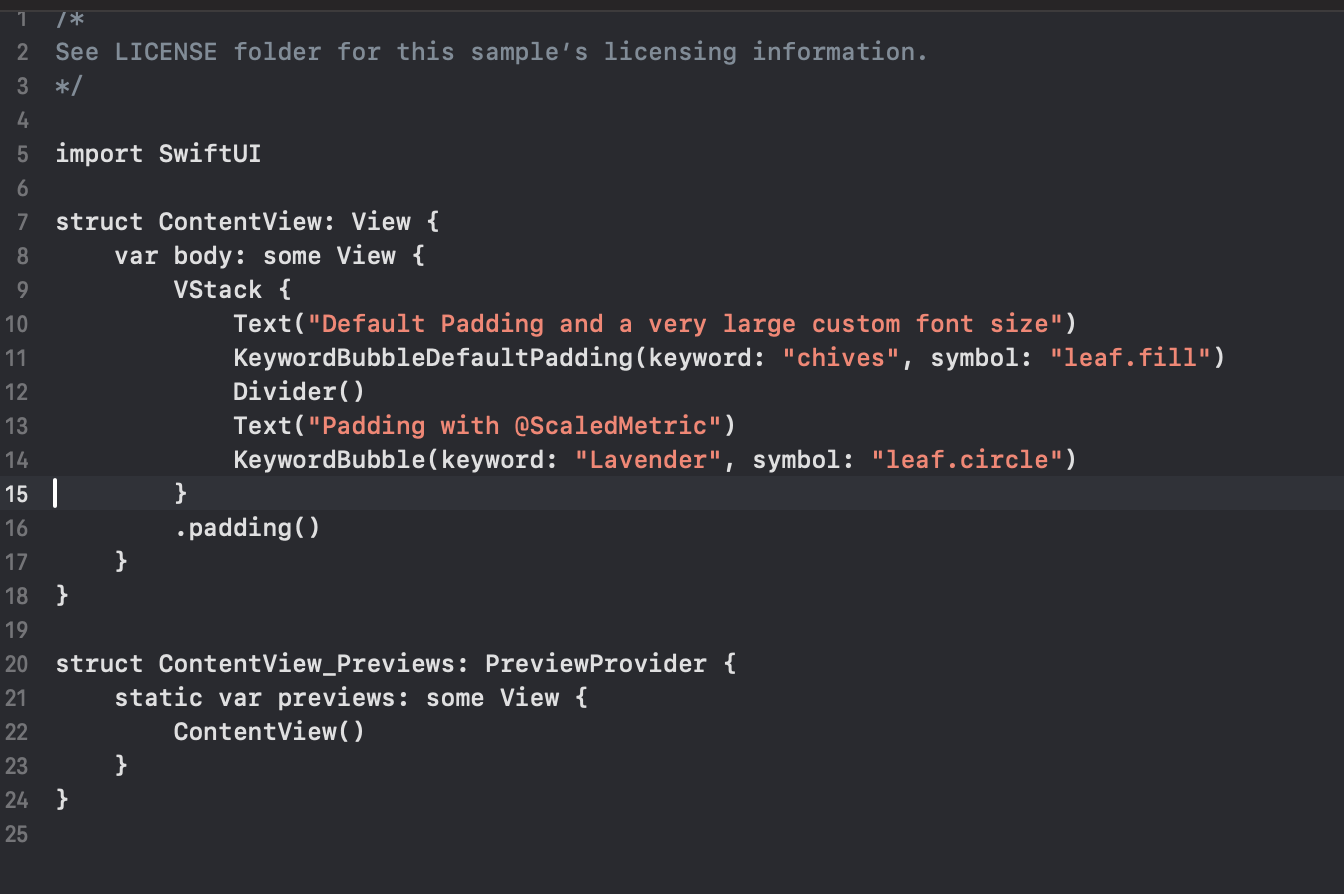The width and height of the screenshot is (1344, 894).
Task: Click the See LICENSE folder comment line
Action: tap(491, 52)
